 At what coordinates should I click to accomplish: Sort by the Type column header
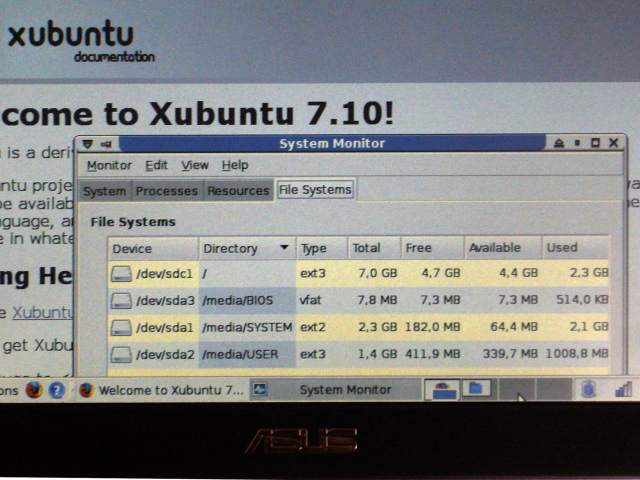(322, 248)
